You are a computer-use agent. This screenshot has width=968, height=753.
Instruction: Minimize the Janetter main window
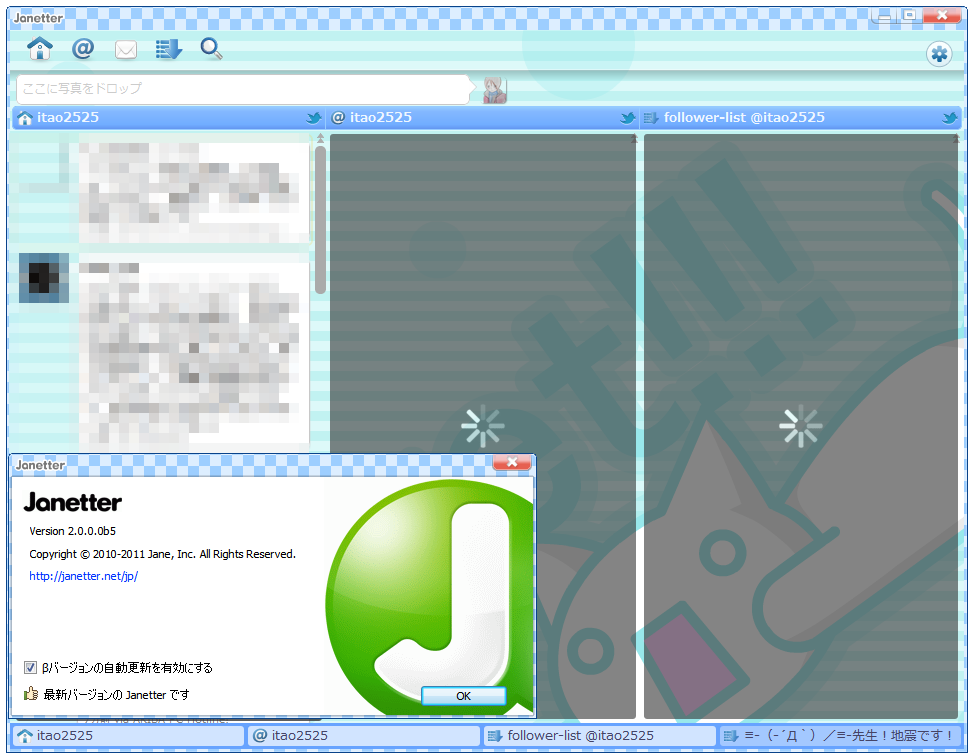coord(883,16)
